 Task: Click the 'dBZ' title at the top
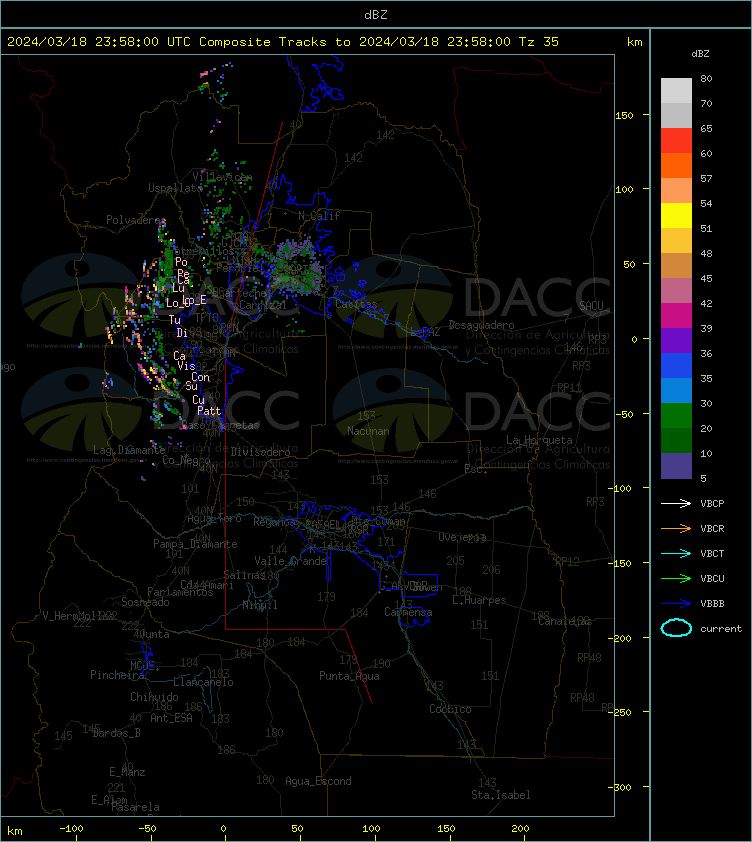tap(376, 14)
